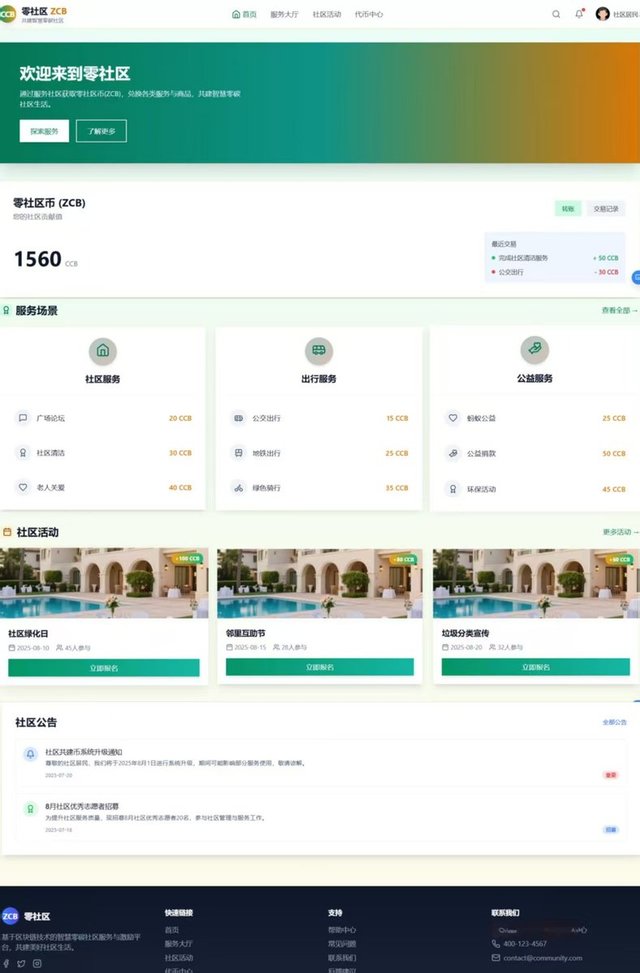This screenshot has height=973, width=640.
Task: Click the 老人关爱 heart icon
Action: (x=23, y=487)
